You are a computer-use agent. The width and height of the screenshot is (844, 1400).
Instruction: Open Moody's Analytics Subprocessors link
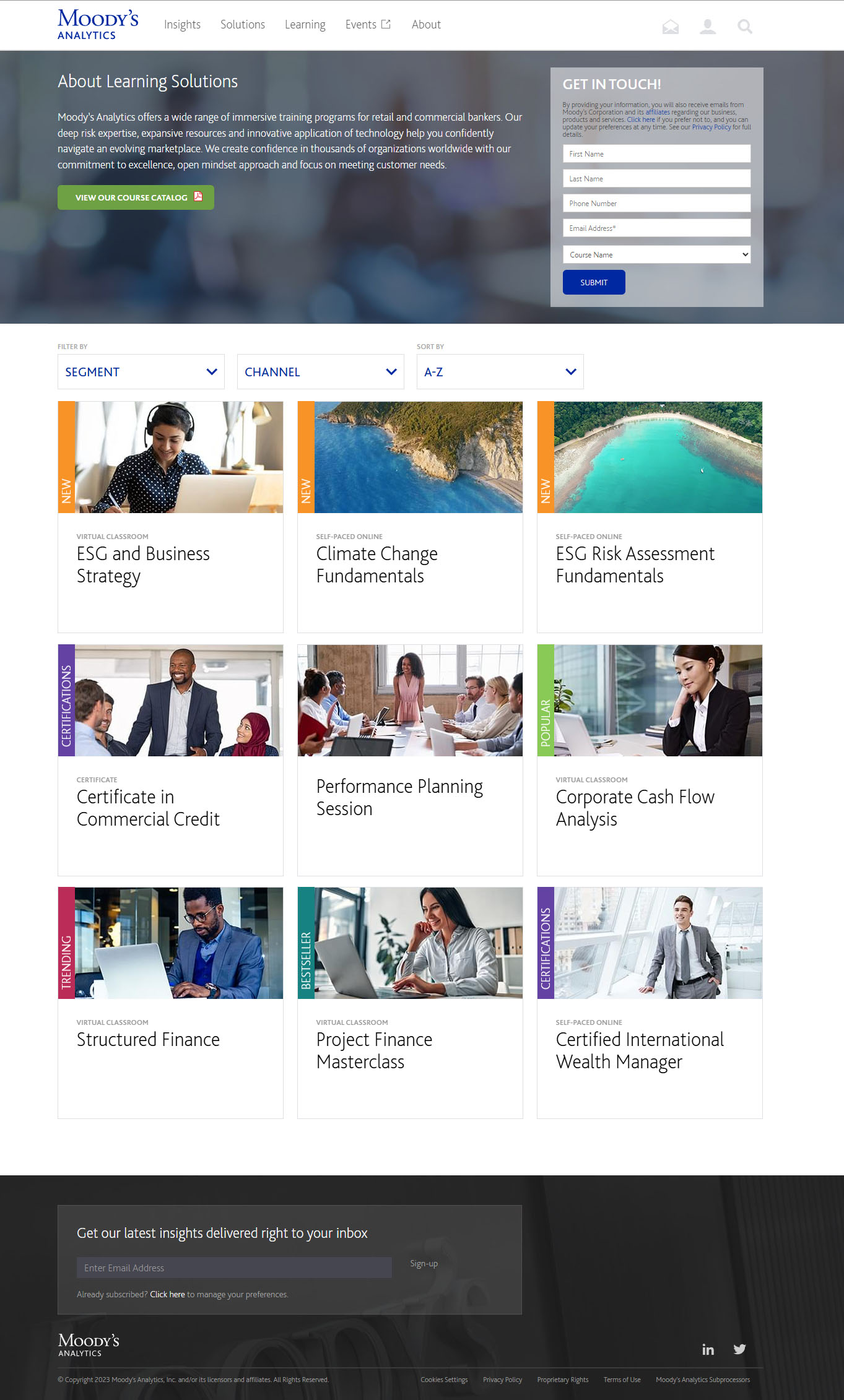pyautogui.click(x=703, y=1380)
